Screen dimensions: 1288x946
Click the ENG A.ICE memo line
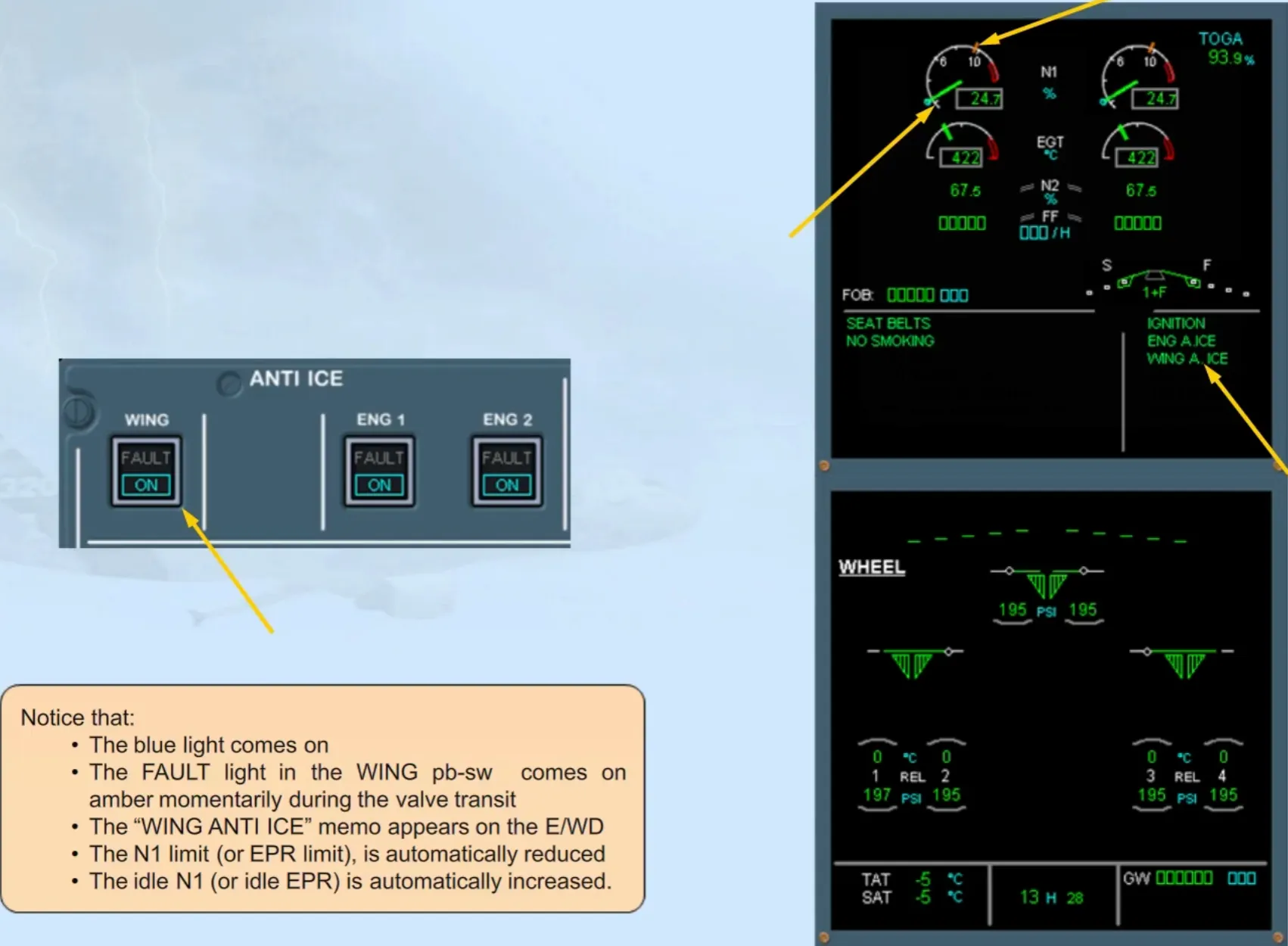point(1181,341)
